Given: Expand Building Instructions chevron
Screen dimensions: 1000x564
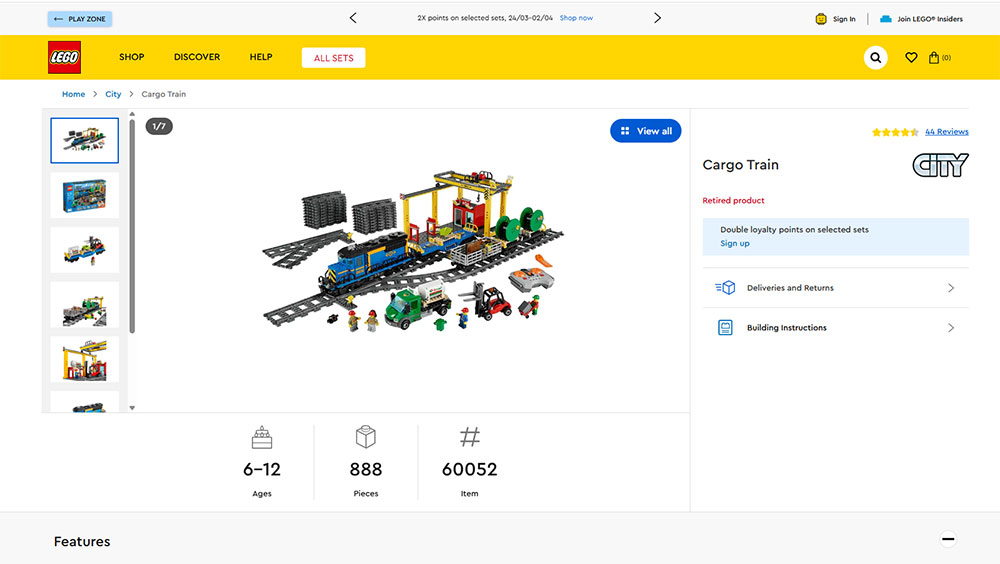Looking at the screenshot, I should click(x=951, y=328).
